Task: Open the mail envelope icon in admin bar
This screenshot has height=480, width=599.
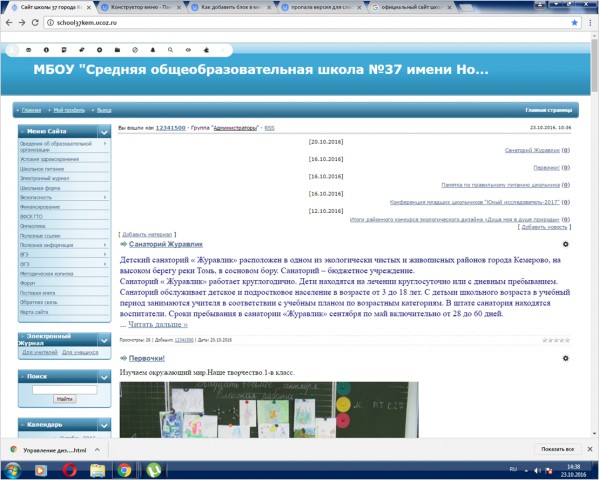Action: (x=29, y=50)
